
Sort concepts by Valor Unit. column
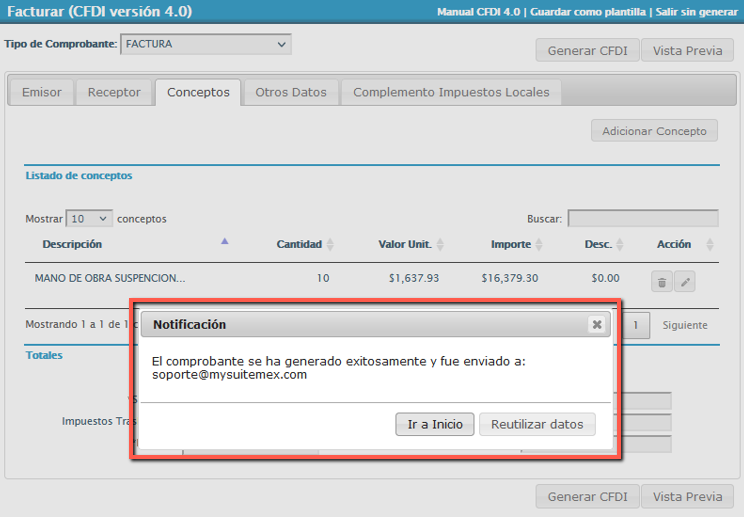click(x=440, y=245)
